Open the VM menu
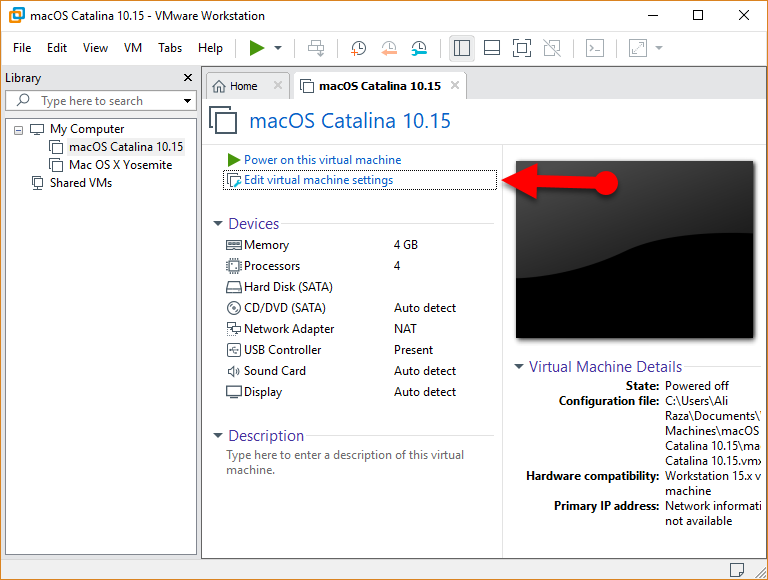This screenshot has width=768, height=580. (x=133, y=48)
